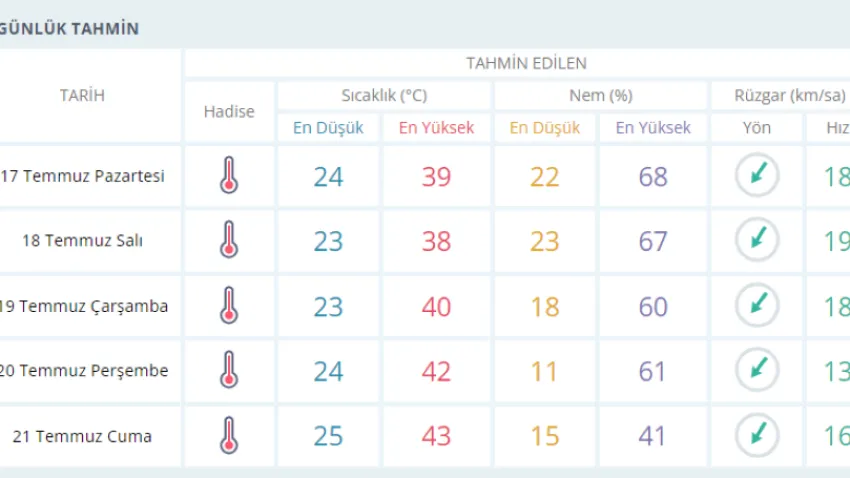
Task: Click highest temperature value 43
Action: (436, 436)
